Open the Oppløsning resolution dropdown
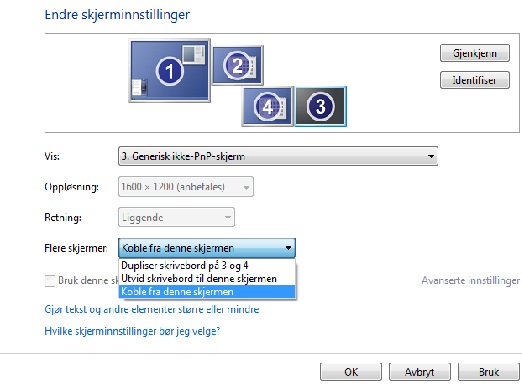Viewport: 522px width, 387px height. click(x=186, y=187)
